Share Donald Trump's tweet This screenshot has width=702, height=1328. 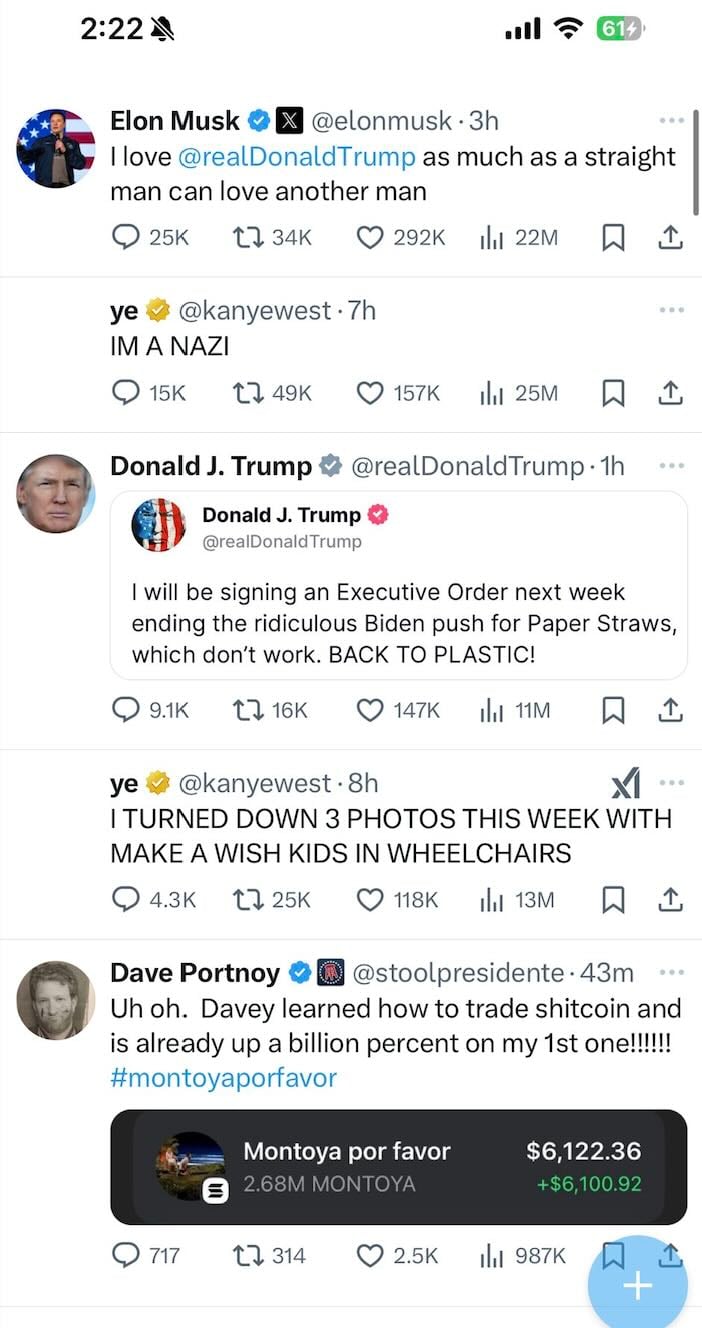[x=671, y=710]
